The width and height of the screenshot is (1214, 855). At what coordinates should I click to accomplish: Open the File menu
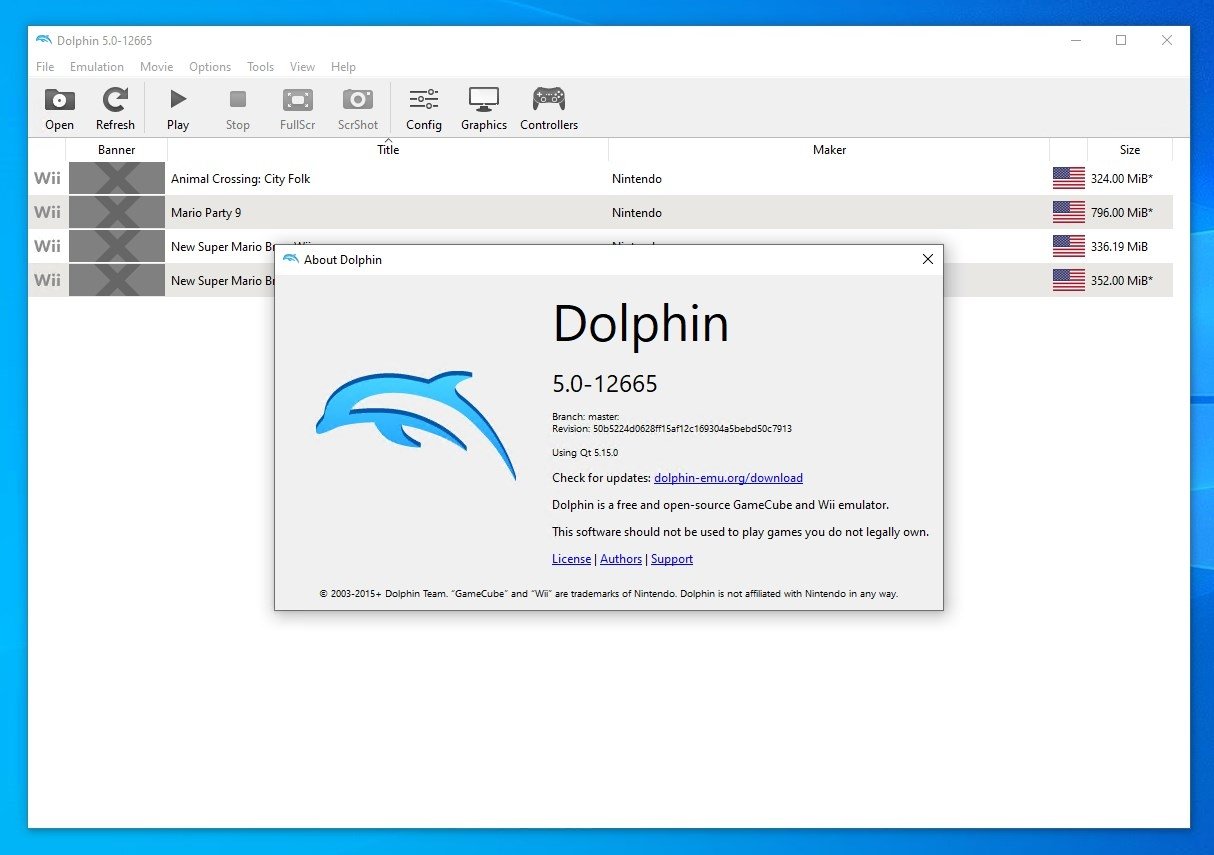pyautogui.click(x=45, y=67)
